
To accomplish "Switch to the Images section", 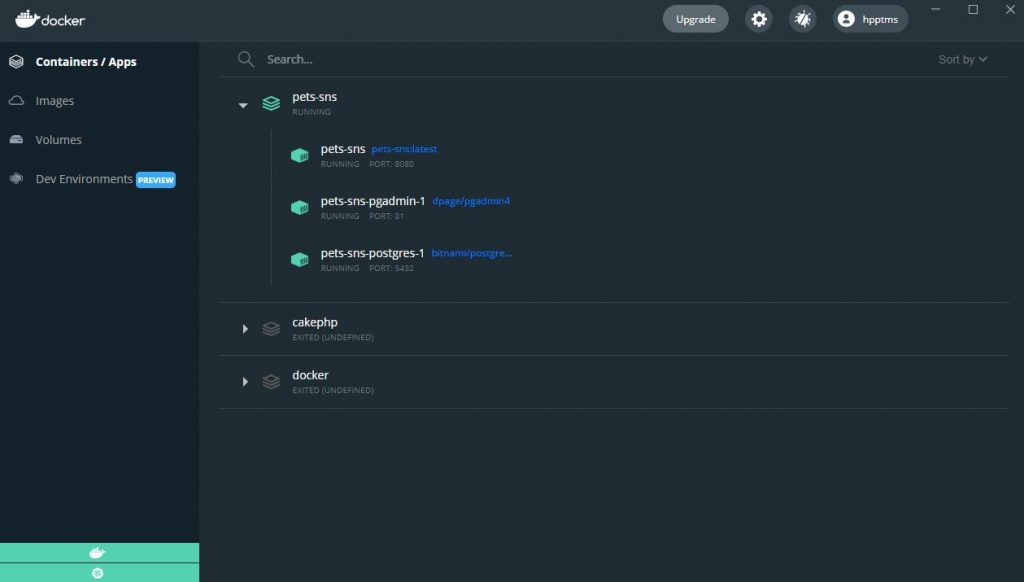I will [x=54, y=101].
